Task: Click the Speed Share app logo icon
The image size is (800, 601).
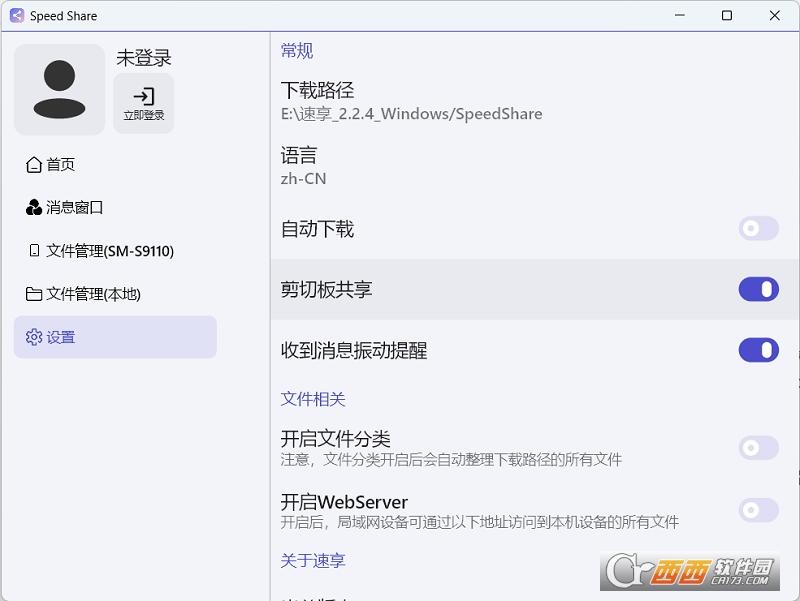Action: click(x=17, y=16)
